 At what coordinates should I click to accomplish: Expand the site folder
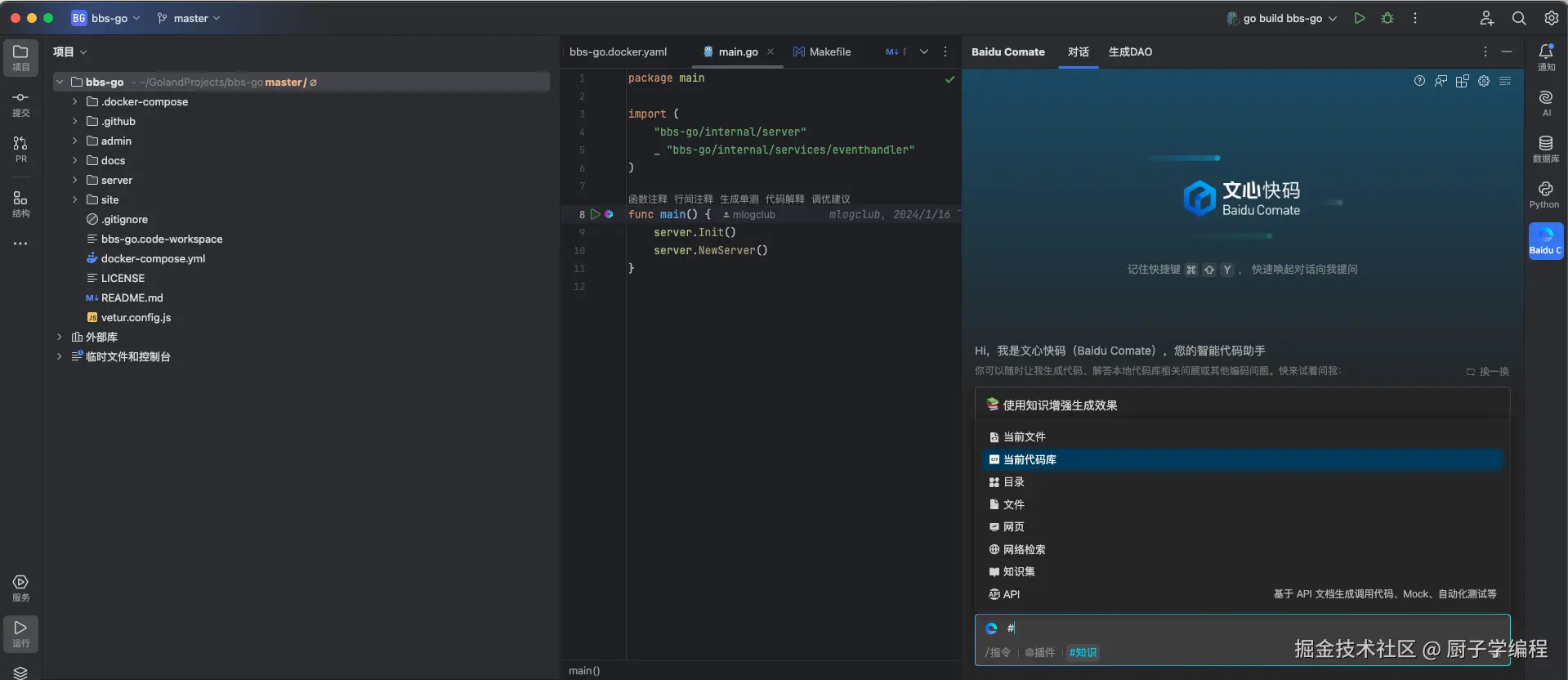pyautogui.click(x=74, y=199)
